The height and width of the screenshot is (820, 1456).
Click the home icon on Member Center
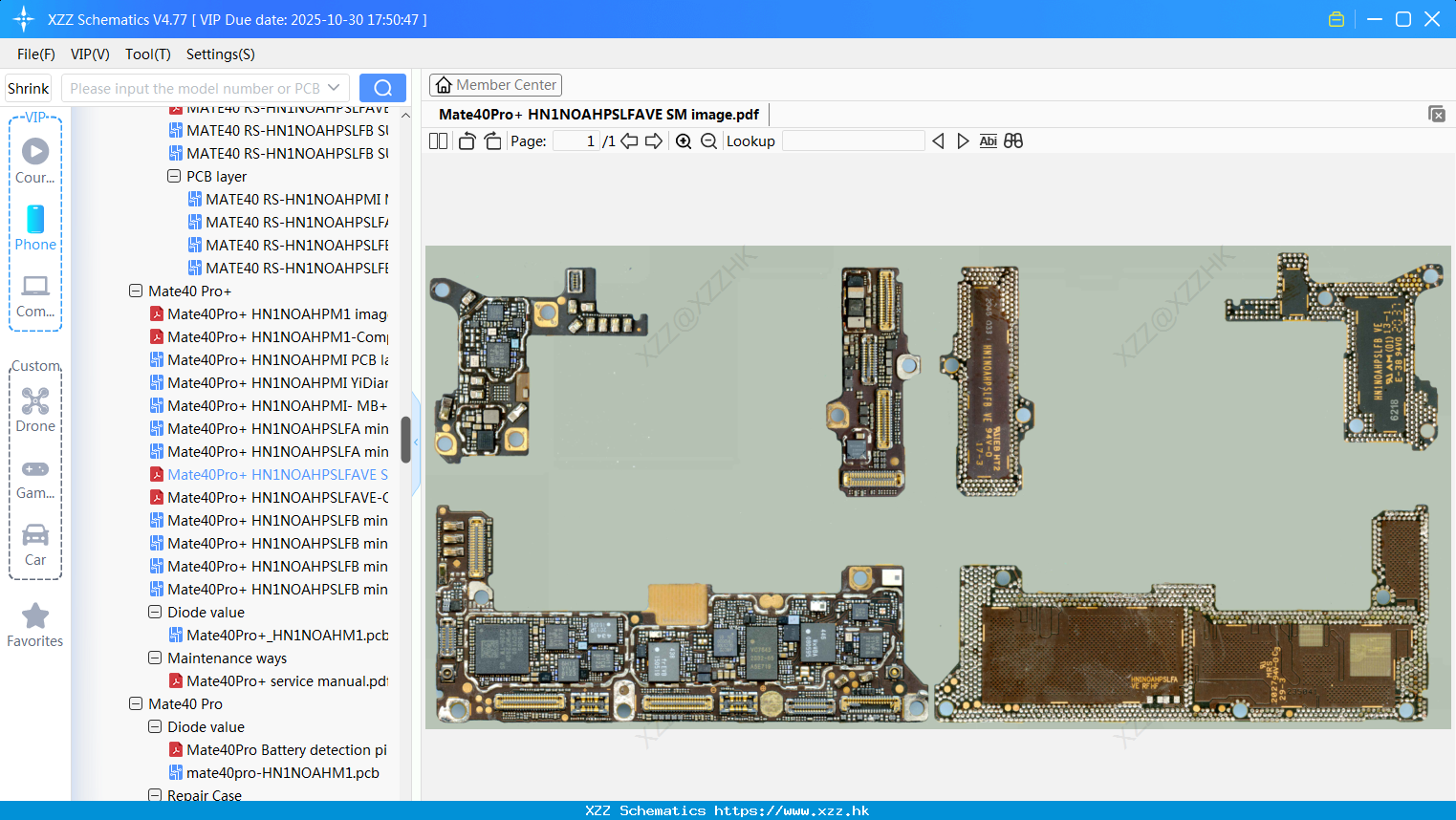(x=444, y=85)
